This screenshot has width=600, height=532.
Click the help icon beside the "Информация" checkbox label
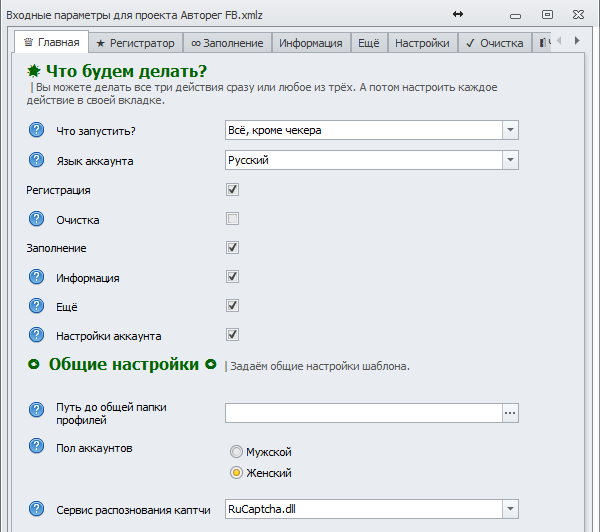(x=37, y=277)
